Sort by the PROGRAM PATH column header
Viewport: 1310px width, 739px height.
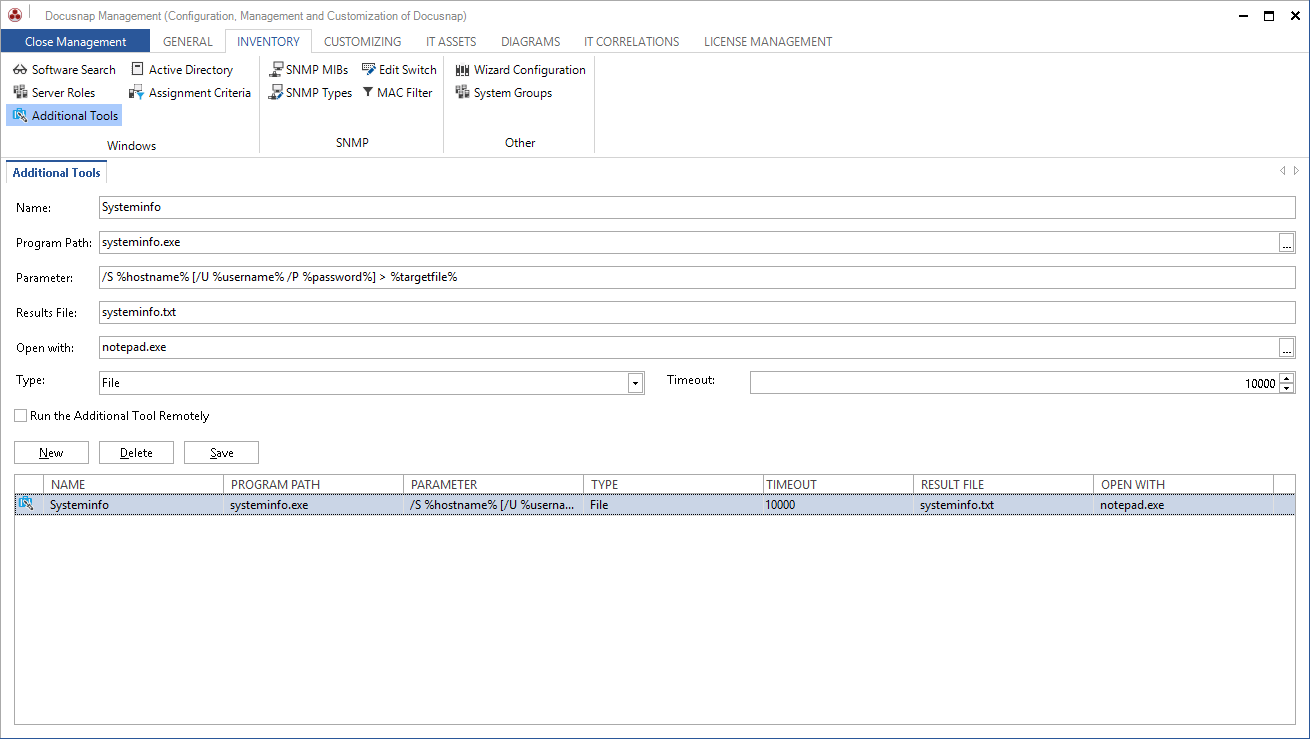[x=313, y=485]
